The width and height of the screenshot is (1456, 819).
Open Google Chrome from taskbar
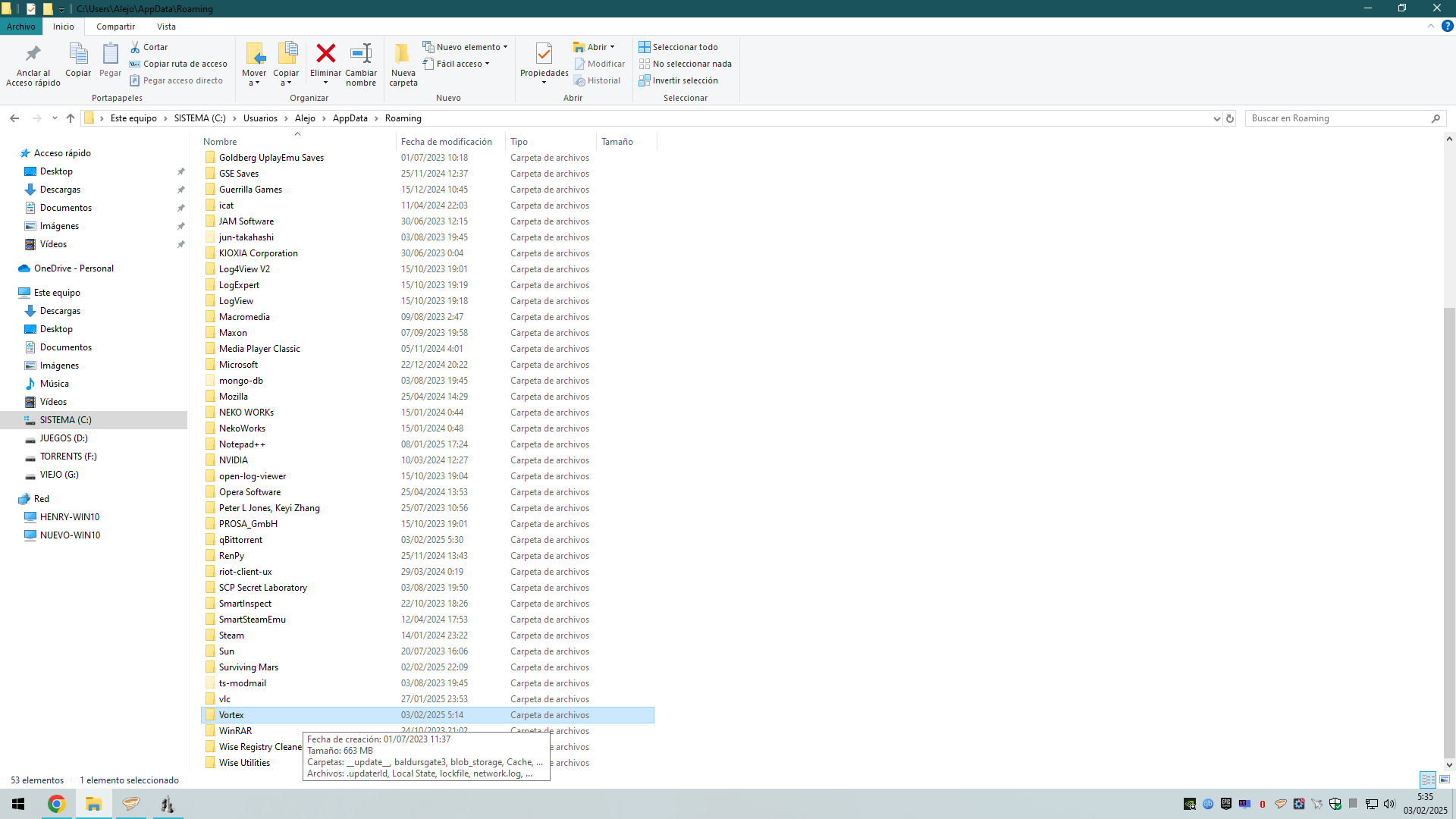(56, 804)
